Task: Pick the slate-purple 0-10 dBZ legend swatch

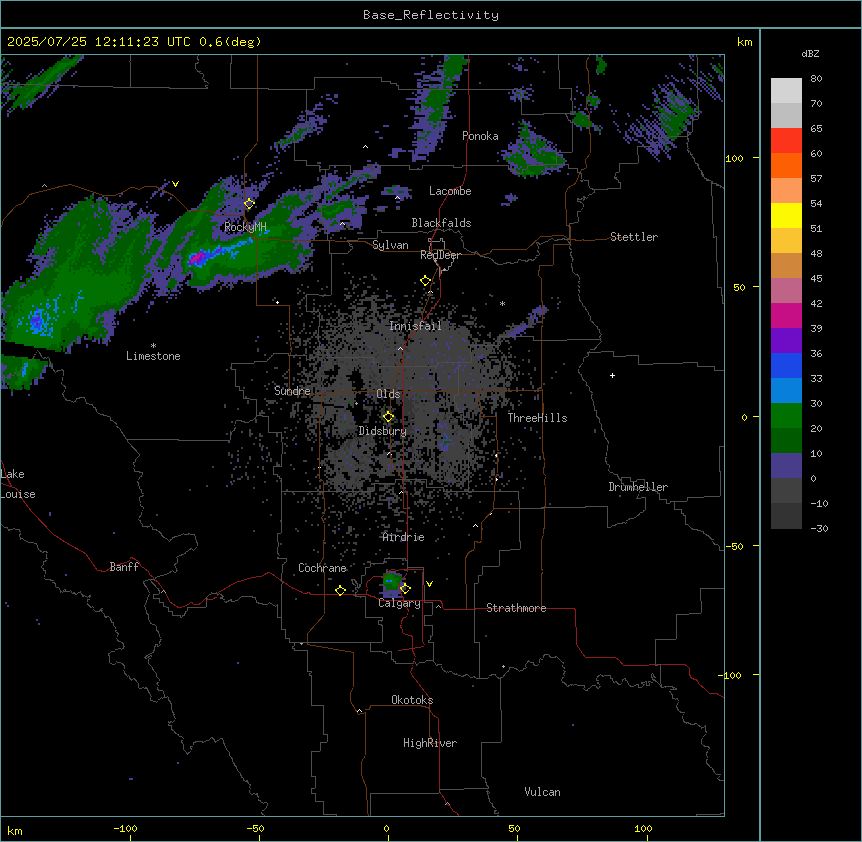Action: click(786, 466)
